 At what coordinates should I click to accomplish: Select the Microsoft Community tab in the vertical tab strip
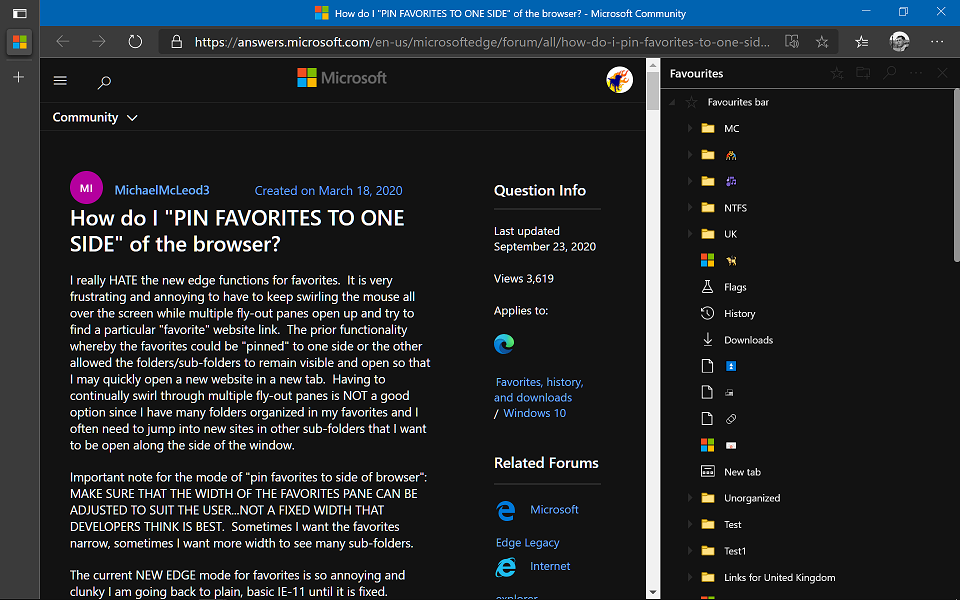click(19, 42)
